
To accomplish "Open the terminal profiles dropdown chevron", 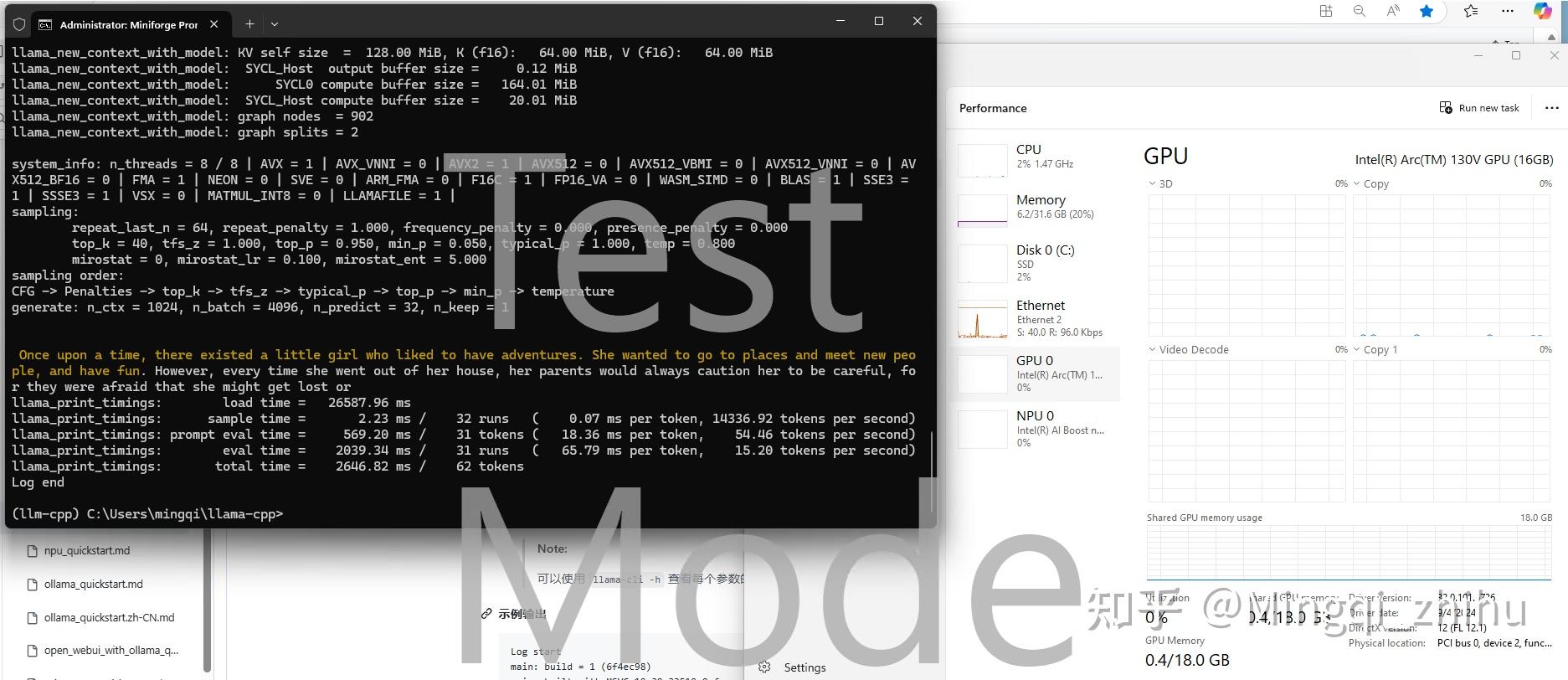I will tap(275, 24).
